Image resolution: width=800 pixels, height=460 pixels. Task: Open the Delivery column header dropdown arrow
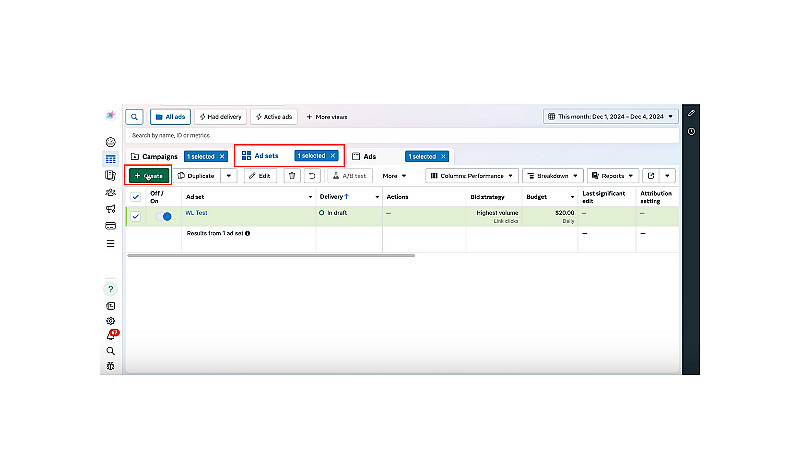point(378,197)
